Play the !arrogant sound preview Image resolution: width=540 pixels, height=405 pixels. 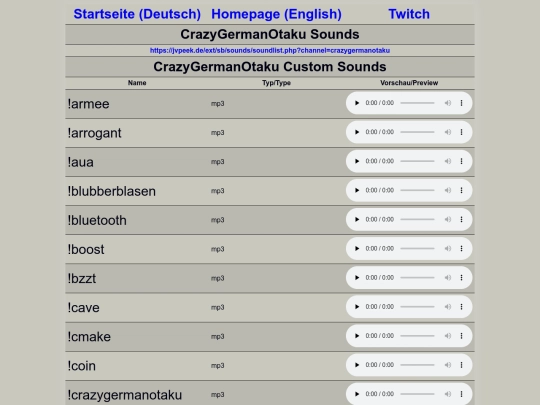pos(357,132)
